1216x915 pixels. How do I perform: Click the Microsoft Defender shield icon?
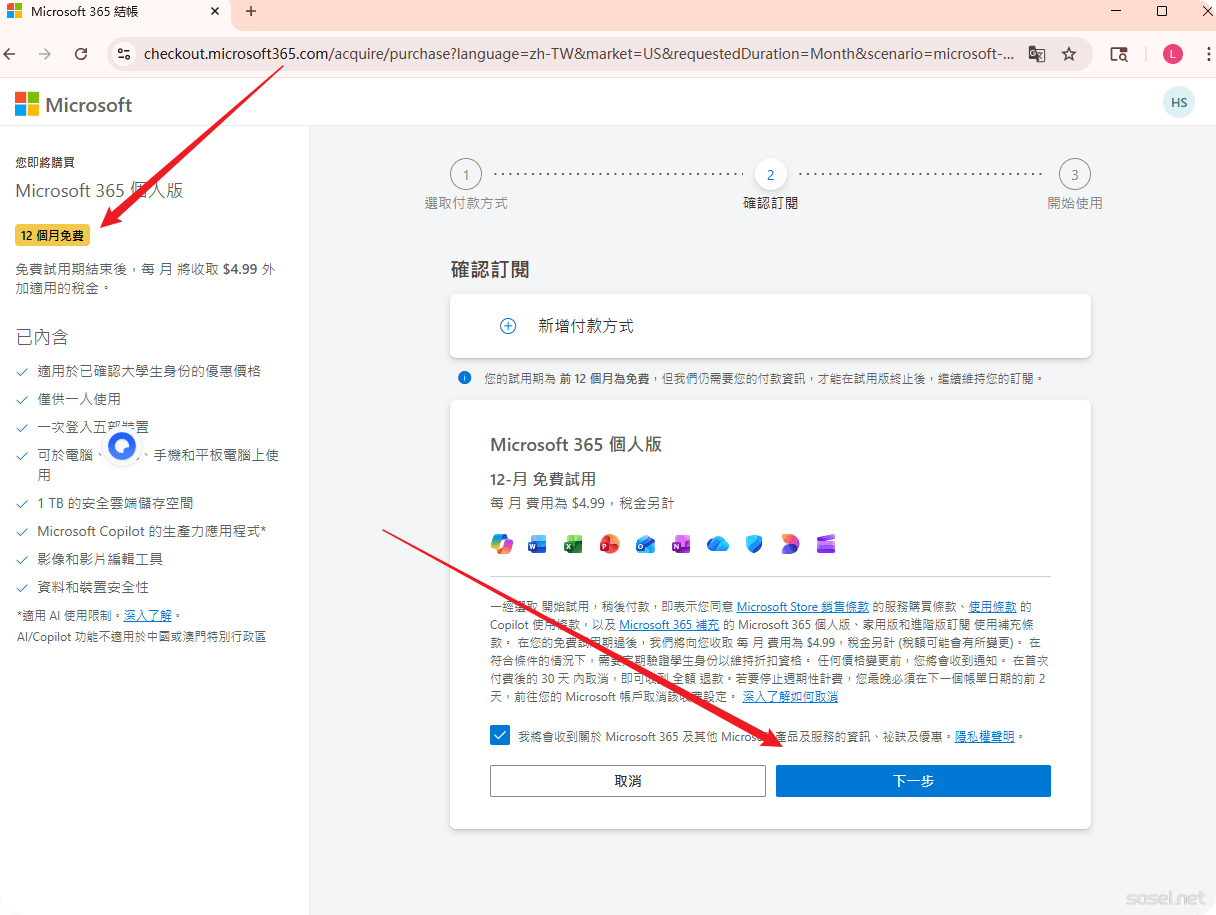pyautogui.click(x=754, y=544)
